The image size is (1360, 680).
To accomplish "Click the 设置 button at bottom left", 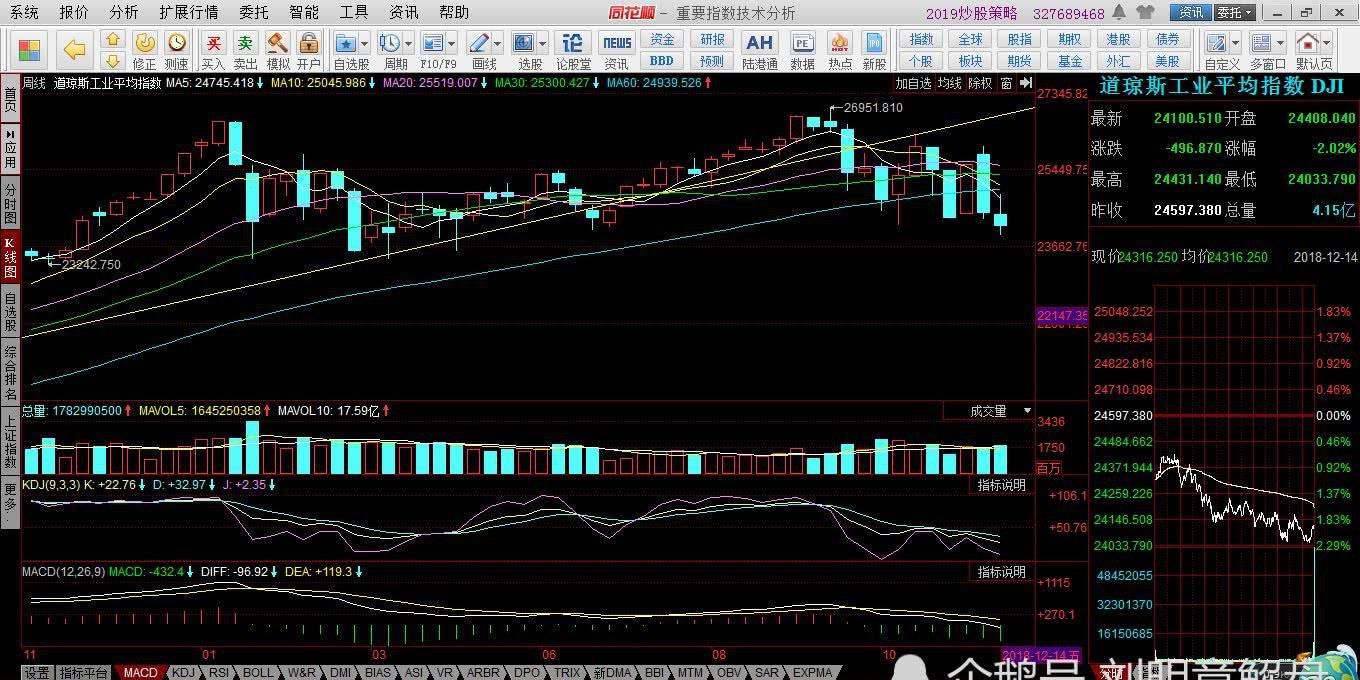I will (37, 673).
